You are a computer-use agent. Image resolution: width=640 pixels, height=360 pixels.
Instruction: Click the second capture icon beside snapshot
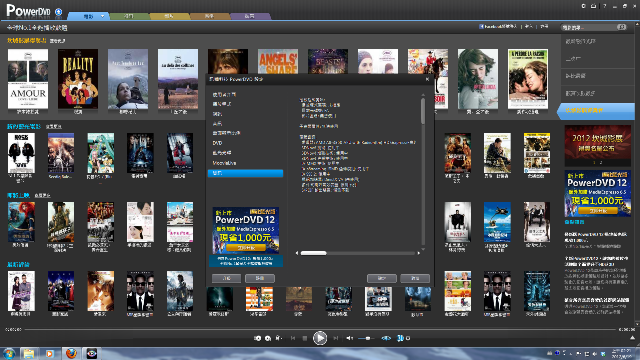point(268,338)
